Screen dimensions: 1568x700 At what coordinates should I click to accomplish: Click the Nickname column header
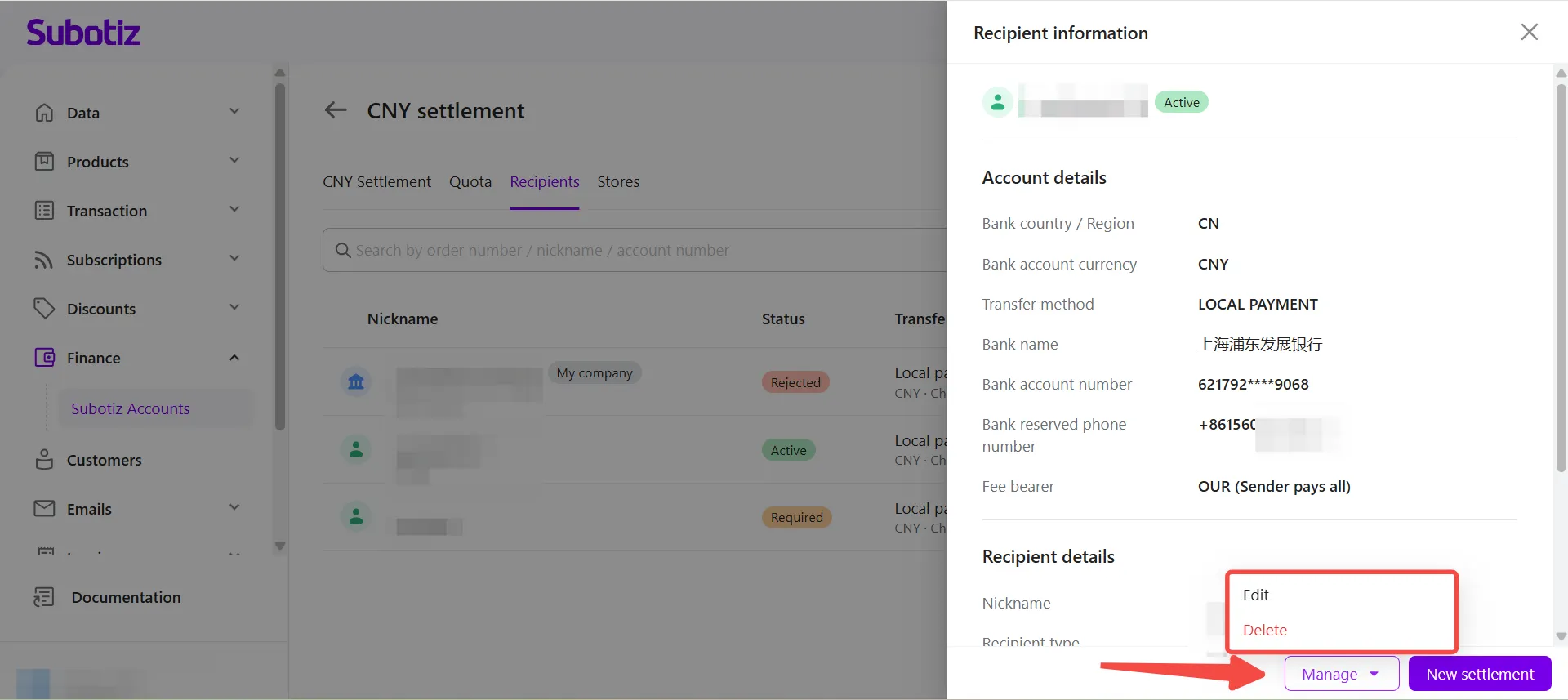[x=403, y=319]
